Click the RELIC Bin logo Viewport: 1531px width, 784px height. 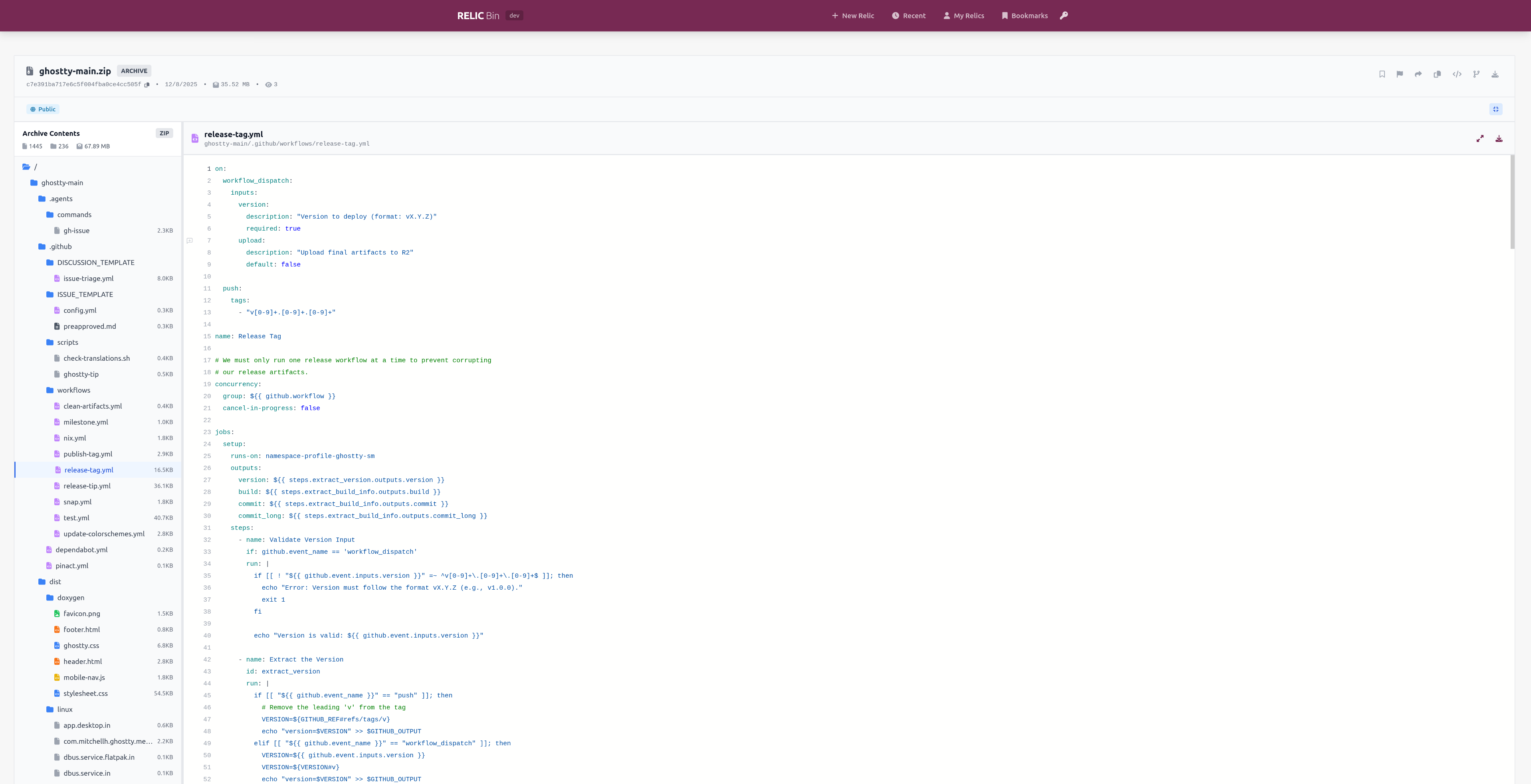[478, 16]
